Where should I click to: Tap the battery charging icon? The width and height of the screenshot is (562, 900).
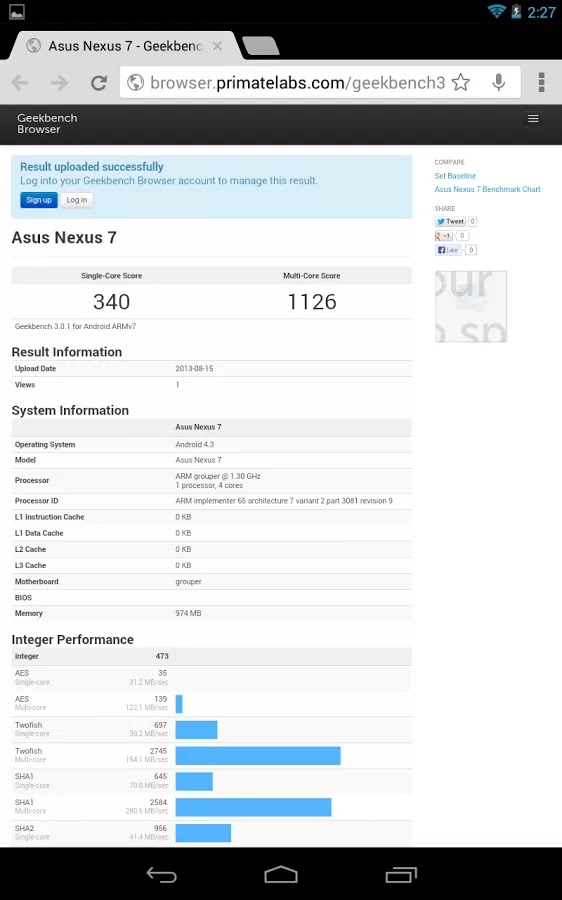(516, 11)
